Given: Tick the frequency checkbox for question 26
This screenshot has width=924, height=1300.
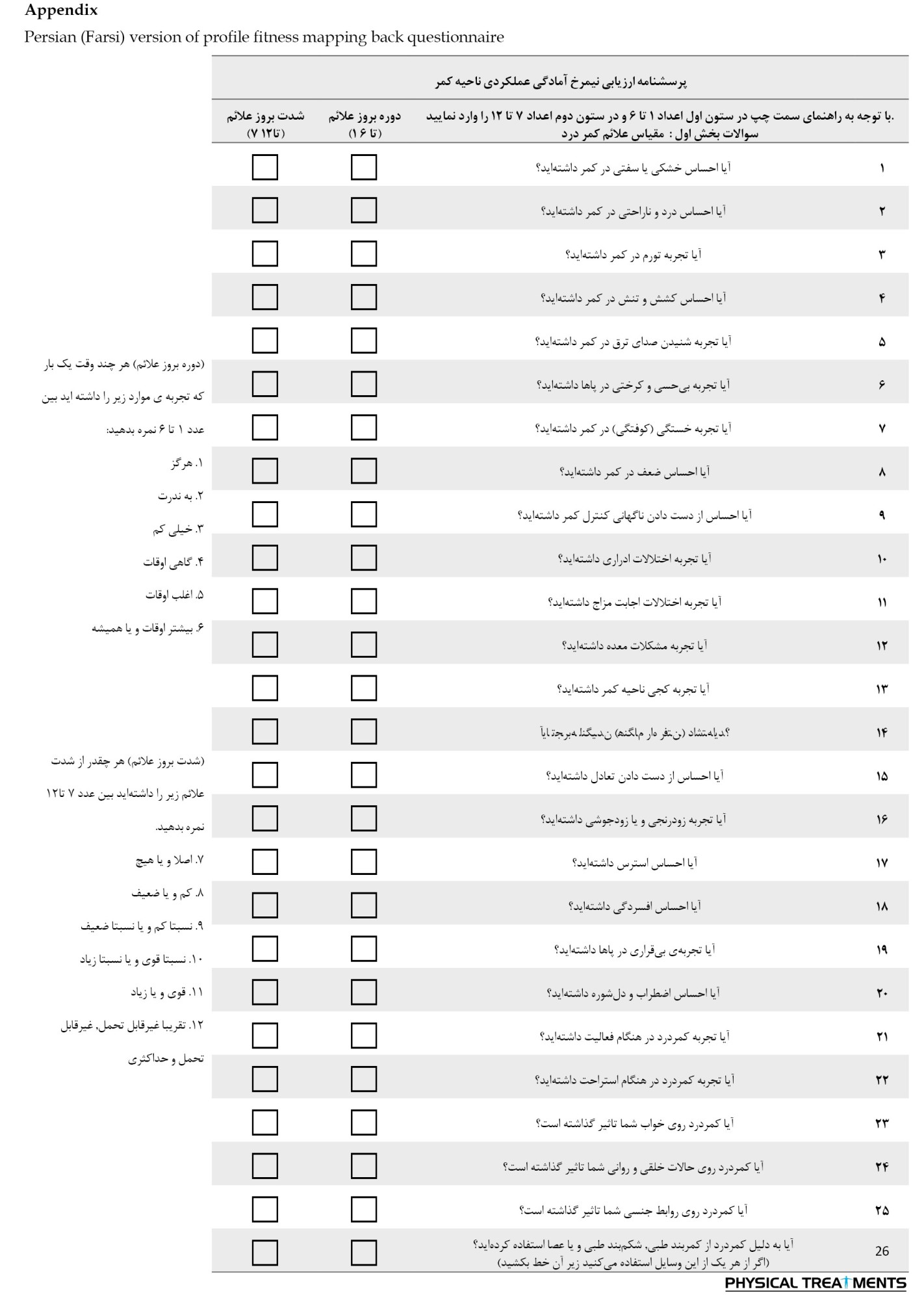Looking at the screenshot, I should (x=363, y=1253).
